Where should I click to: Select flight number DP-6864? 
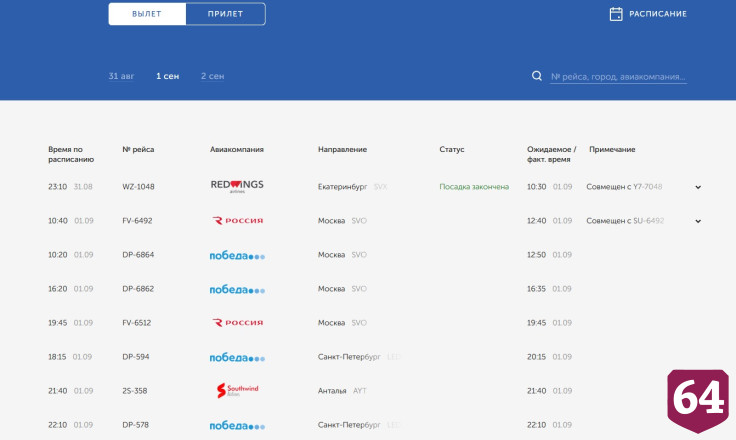138,255
